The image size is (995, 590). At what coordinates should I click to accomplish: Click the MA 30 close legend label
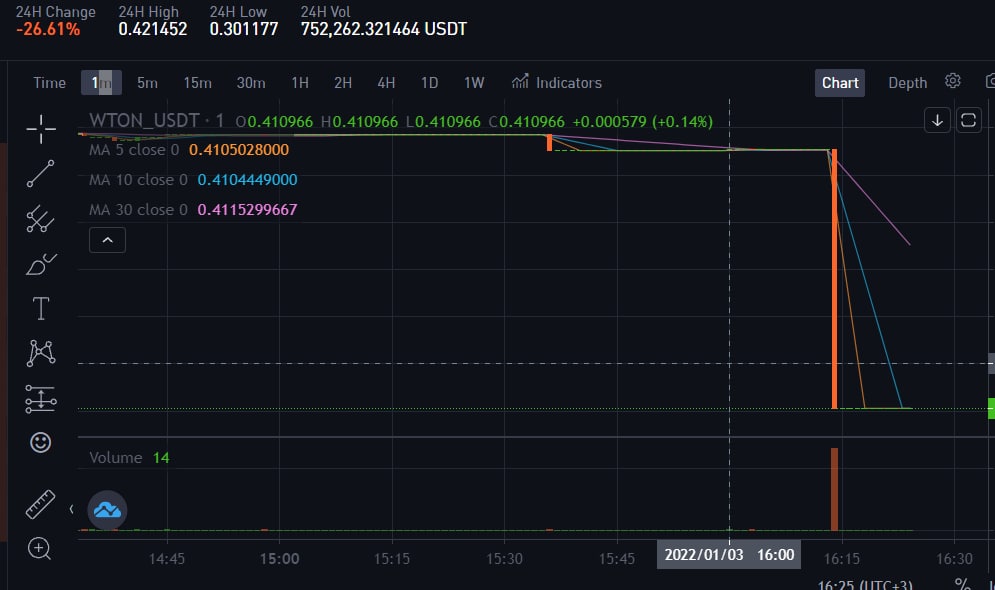click(137, 210)
